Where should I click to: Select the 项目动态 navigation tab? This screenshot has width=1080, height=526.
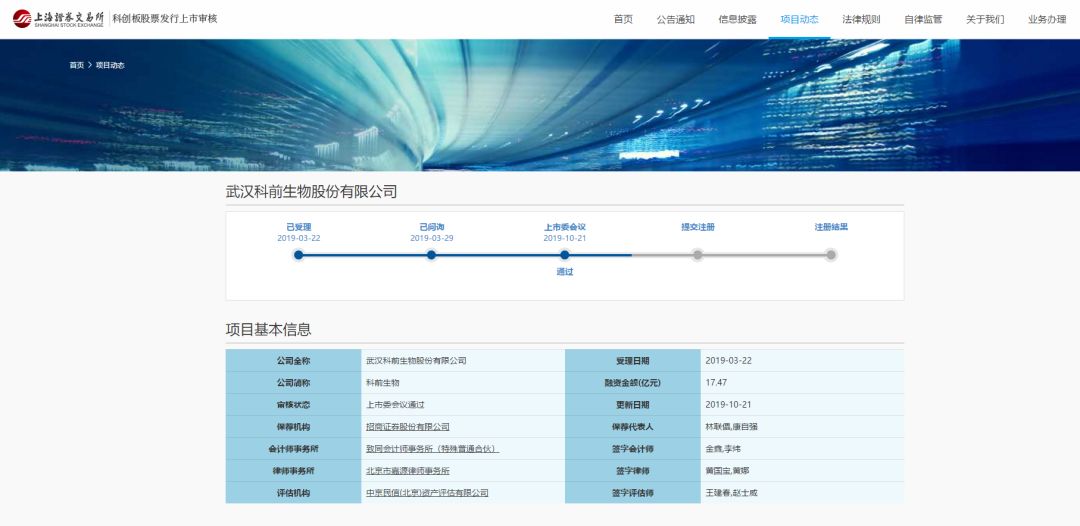(799, 19)
